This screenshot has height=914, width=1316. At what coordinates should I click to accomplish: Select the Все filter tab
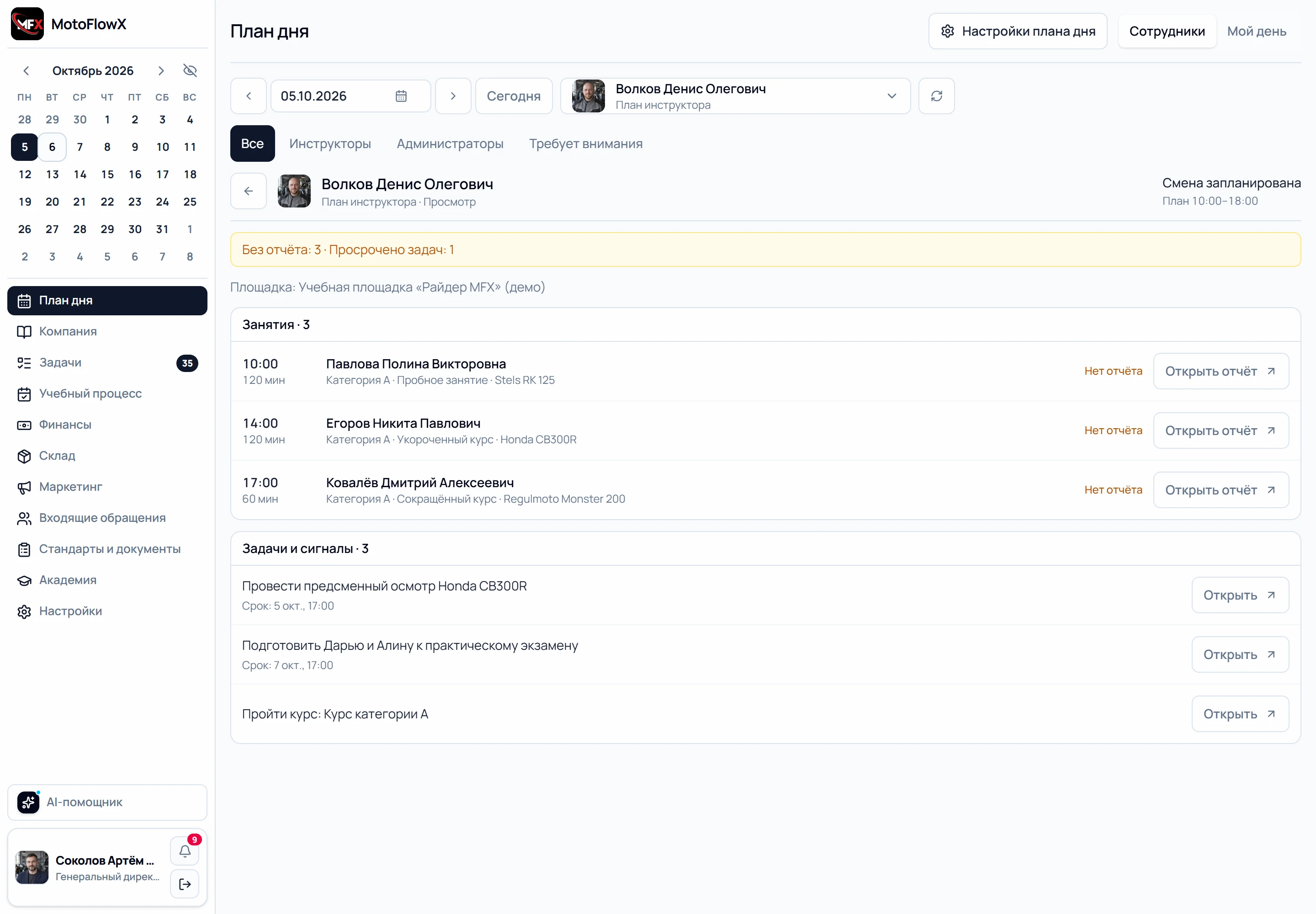pyautogui.click(x=253, y=144)
